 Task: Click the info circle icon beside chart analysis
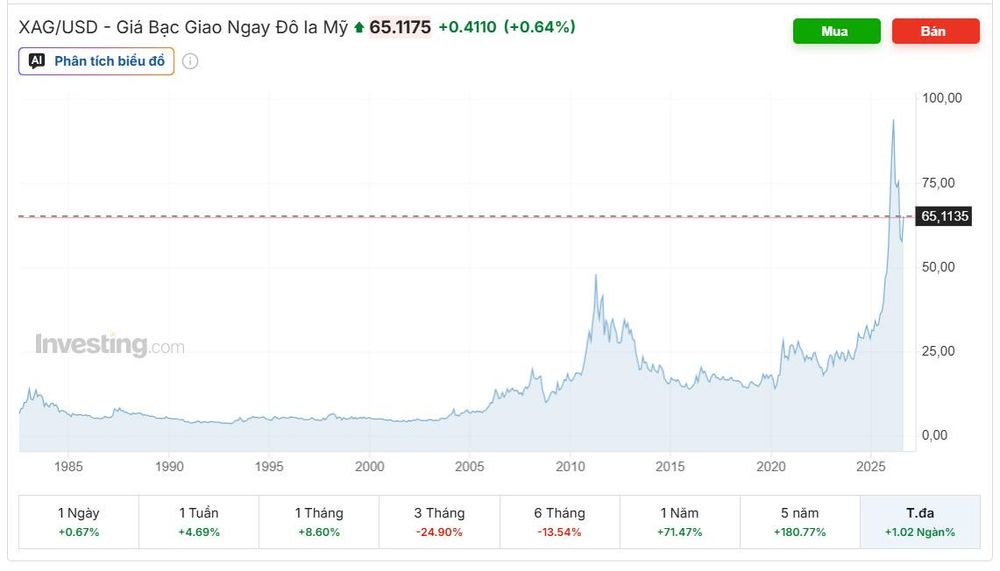[190, 61]
